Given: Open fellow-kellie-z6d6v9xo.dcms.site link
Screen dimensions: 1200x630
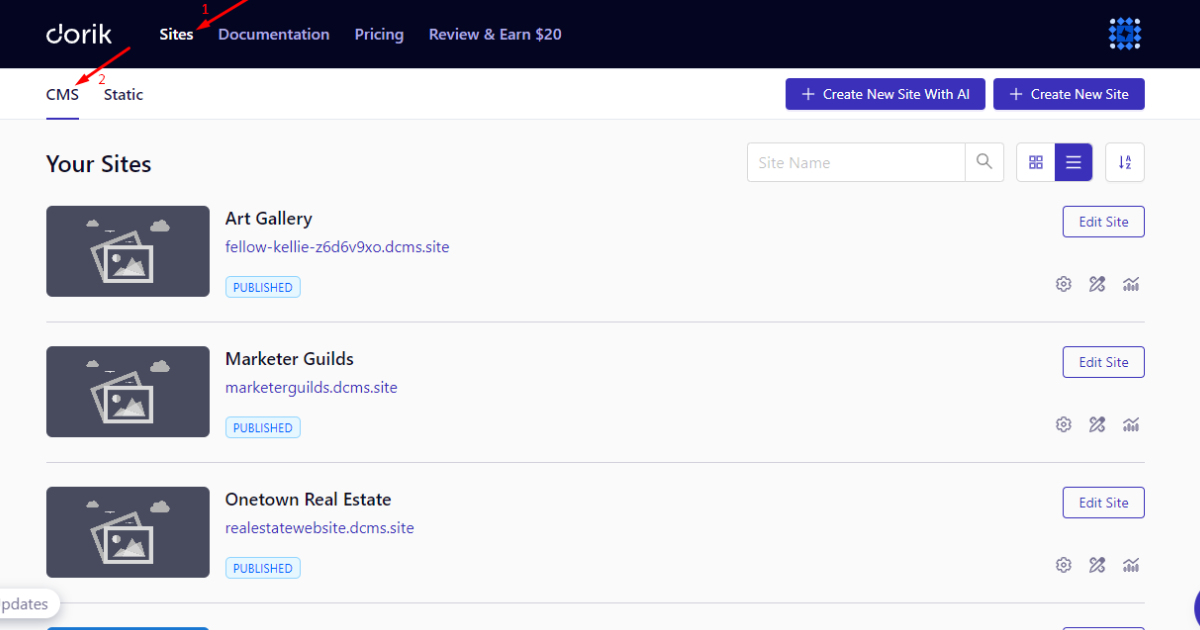Looking at the screenshot, I should point(337,246).
